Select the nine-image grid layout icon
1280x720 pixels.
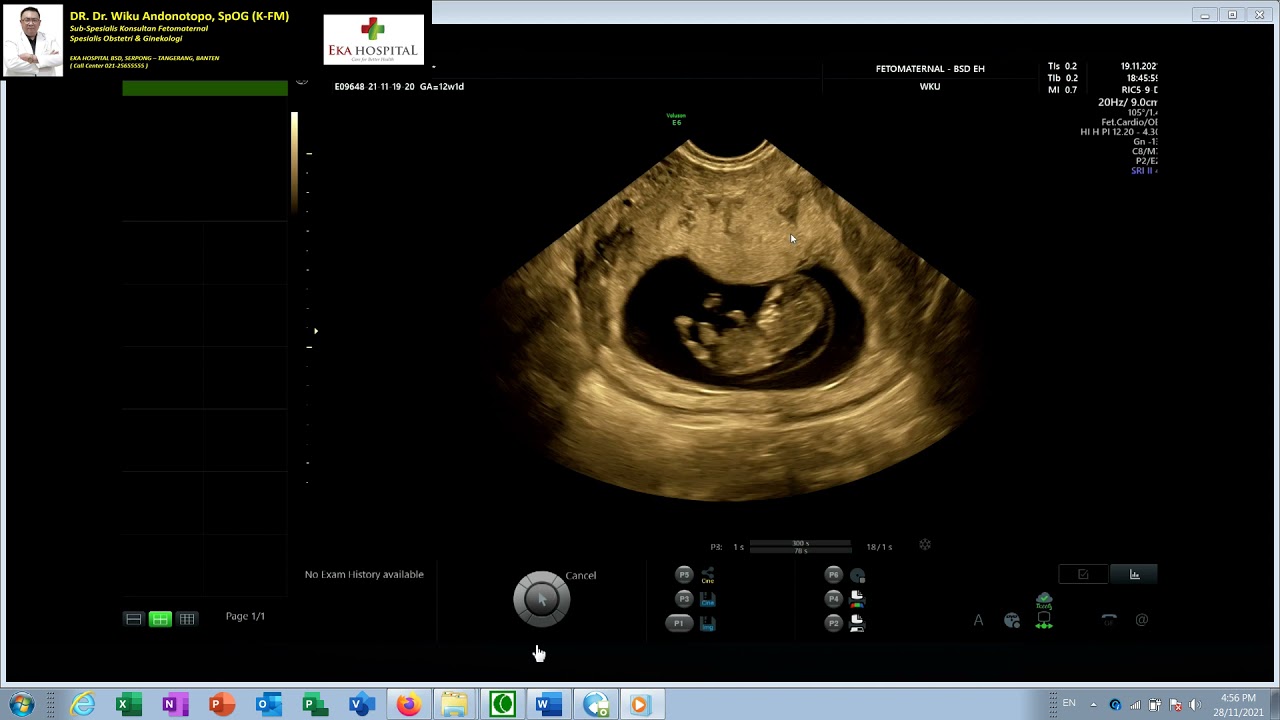pos(187,619)
